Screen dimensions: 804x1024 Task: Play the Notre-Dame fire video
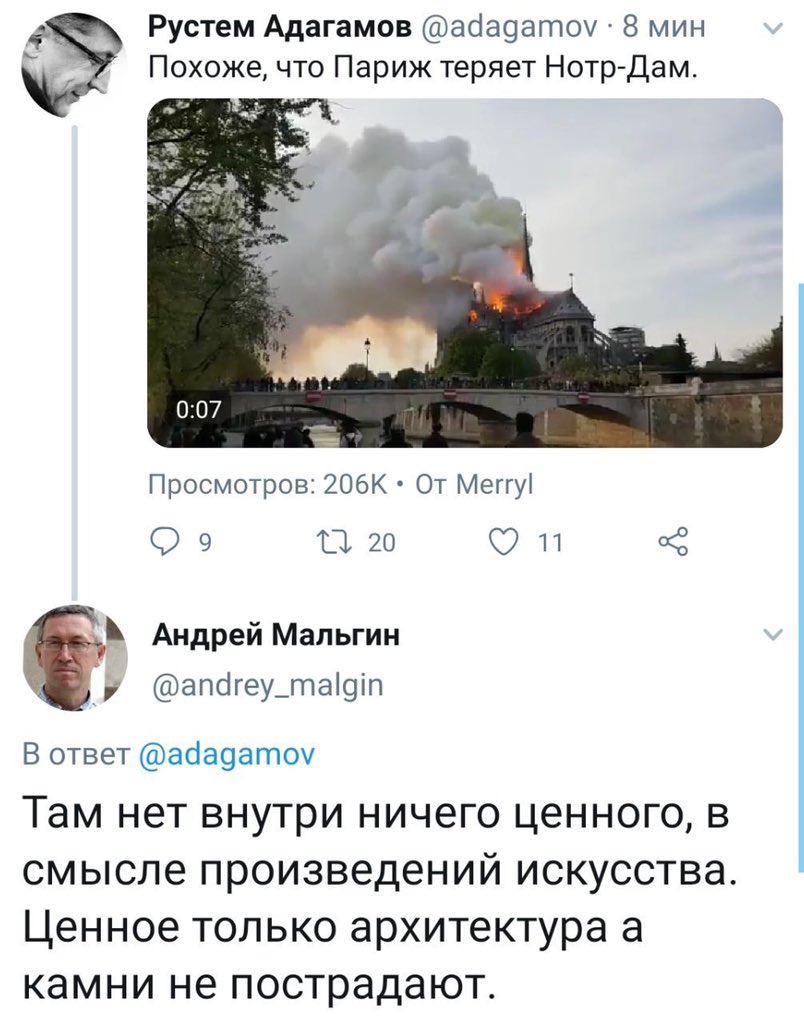(x=465, y=272)
